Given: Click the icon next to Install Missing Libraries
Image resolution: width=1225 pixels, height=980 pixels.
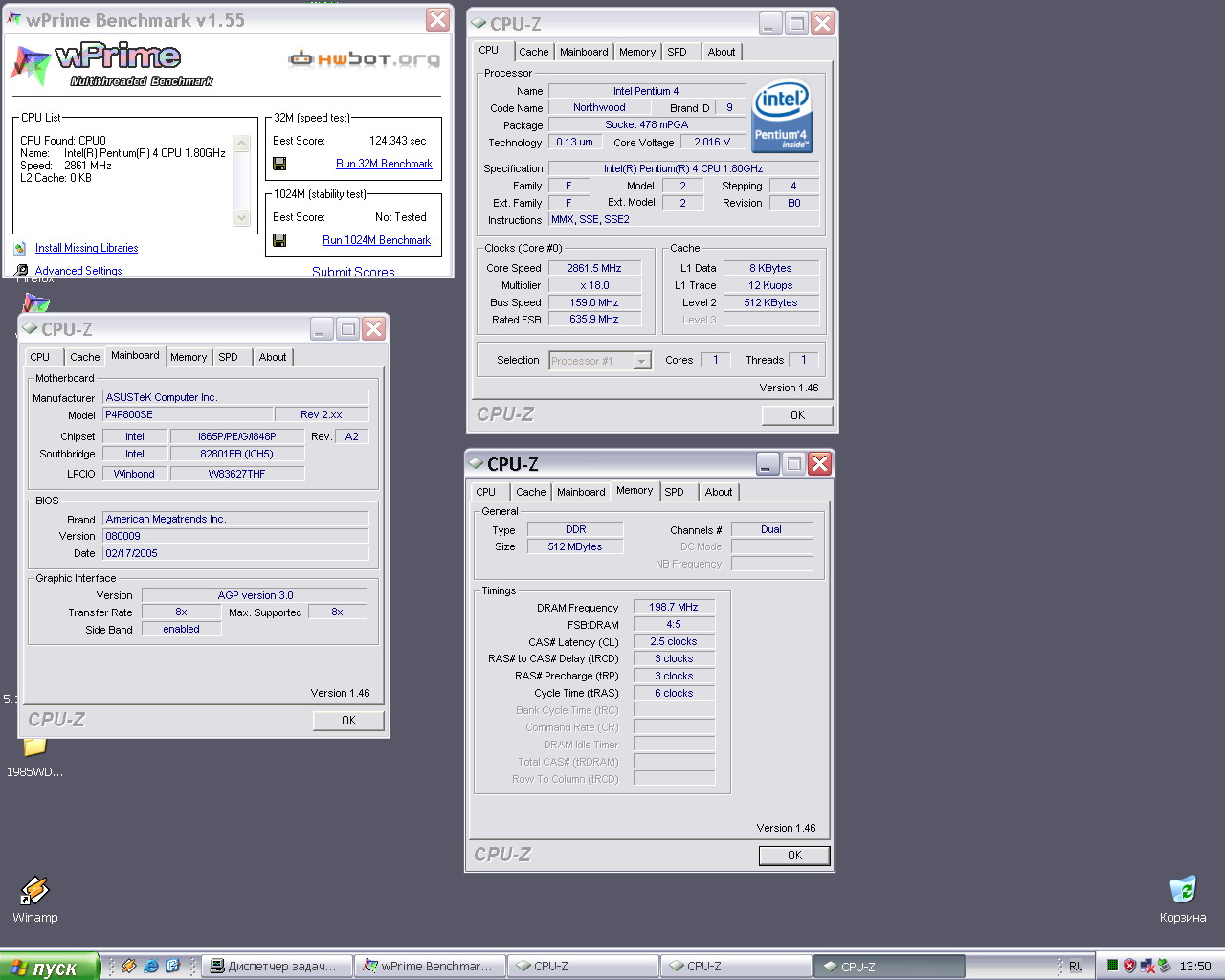Looking at the screenshot, I should (20, 248).
